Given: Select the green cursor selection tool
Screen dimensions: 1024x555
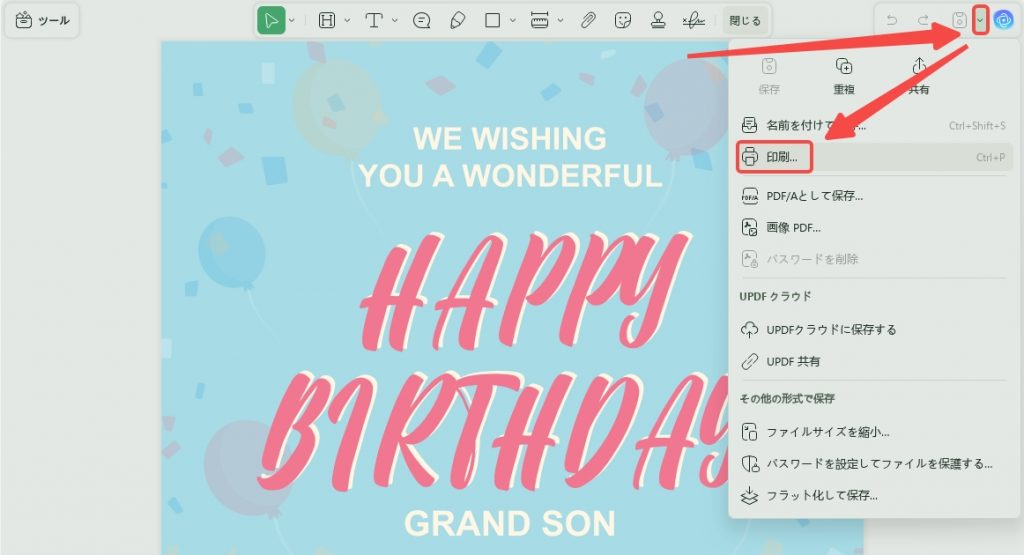Looking at the screenshot, I should [x=271, y=21].
